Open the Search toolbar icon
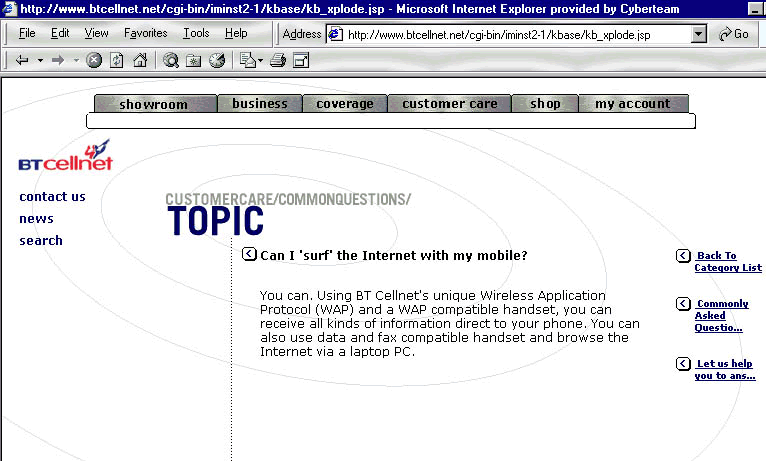This screenshot has width=766, height=461. (x=170, y=60)
